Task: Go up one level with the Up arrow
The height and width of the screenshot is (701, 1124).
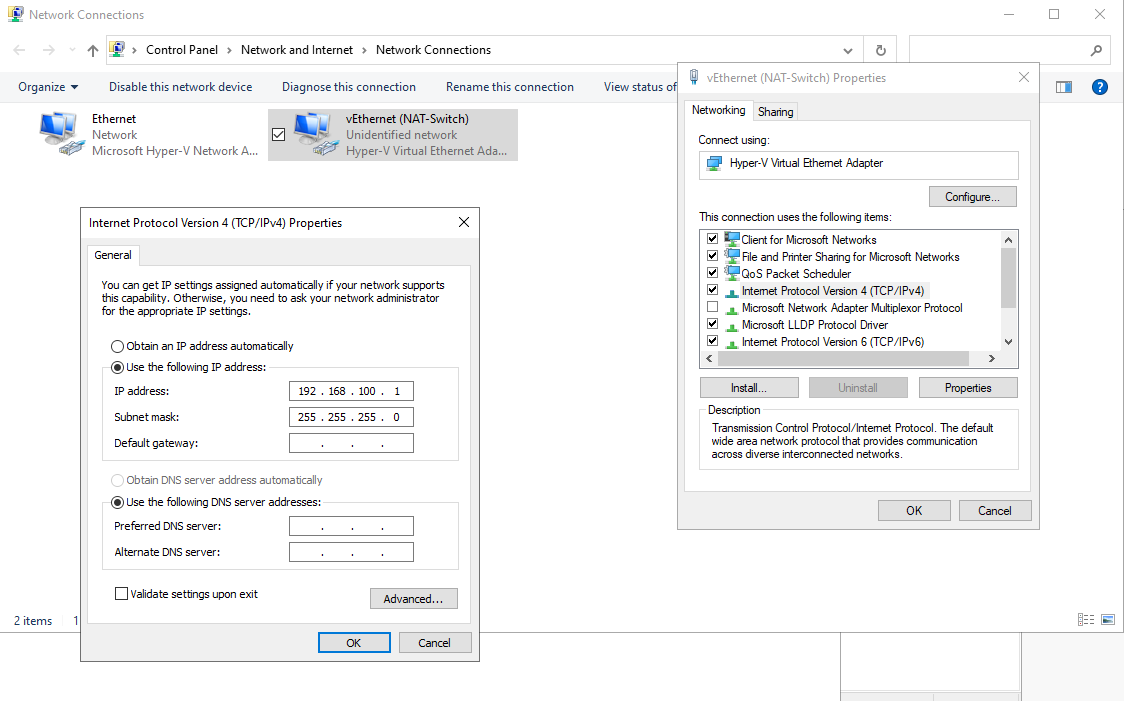Action: click(x=92, y=50)
